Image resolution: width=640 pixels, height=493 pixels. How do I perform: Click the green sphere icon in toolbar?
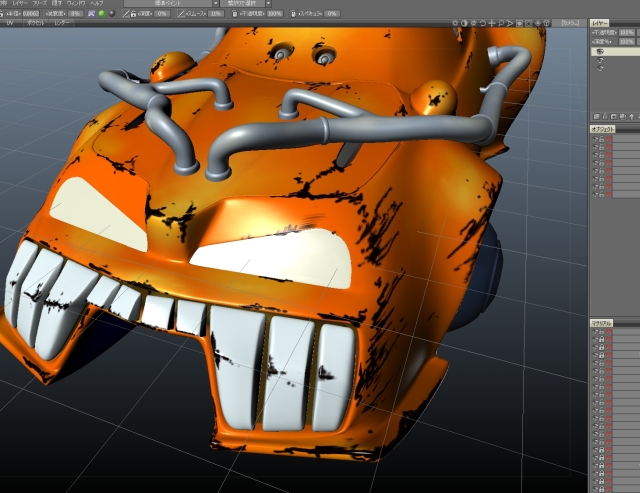click(101, 13)
